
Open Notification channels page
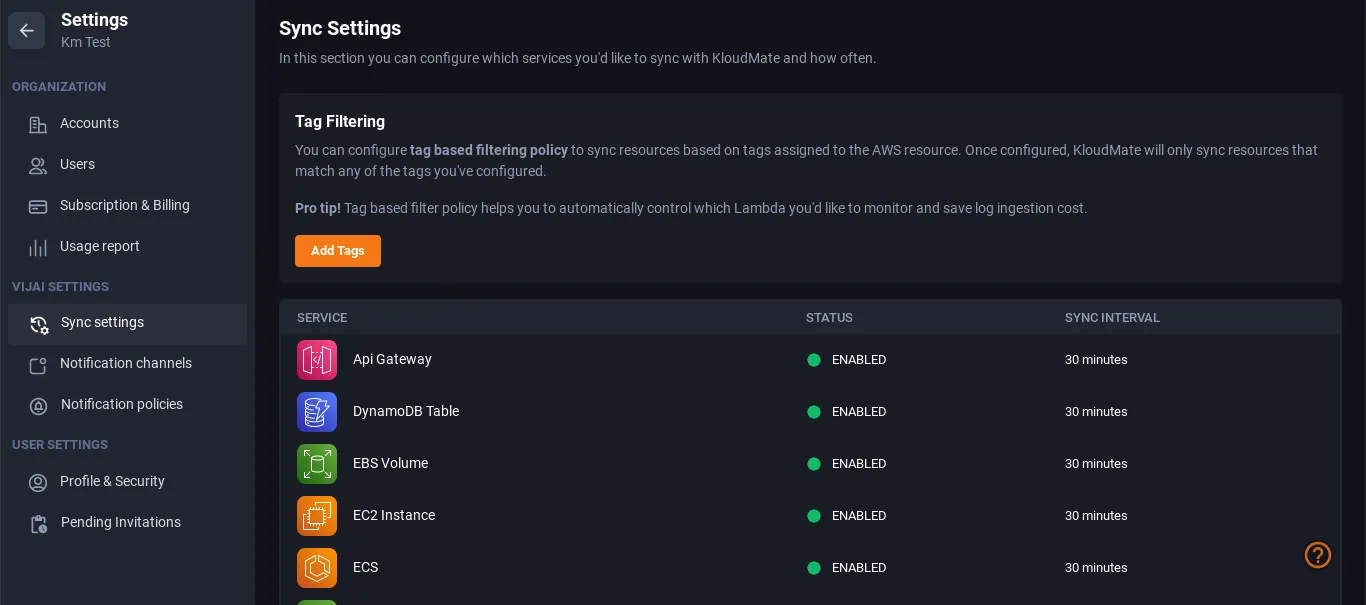point(127,364)
